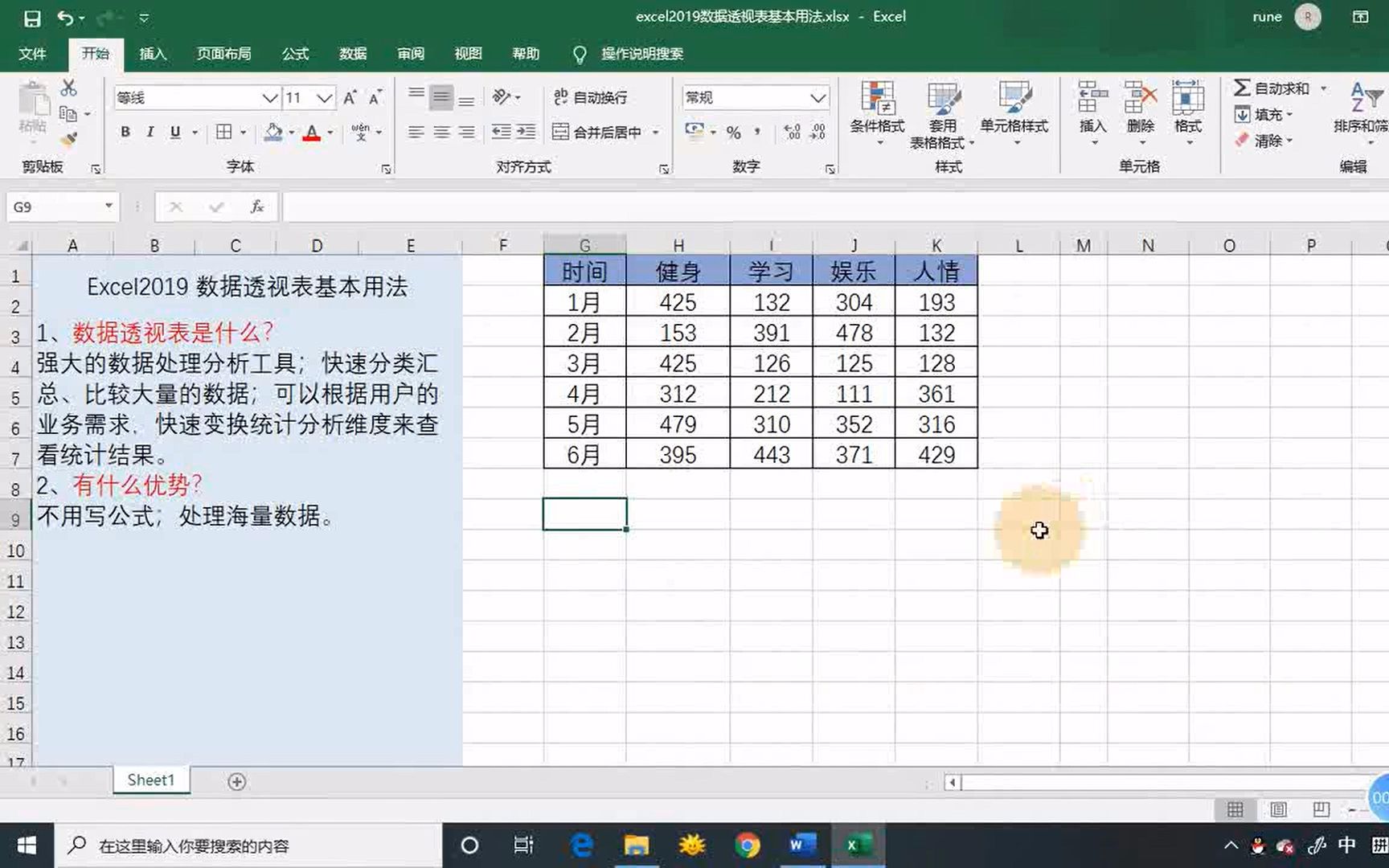Viewport: 1389px width, 868px height.
Task: Click the borders grid icon
Action: [x=224, y=132]
